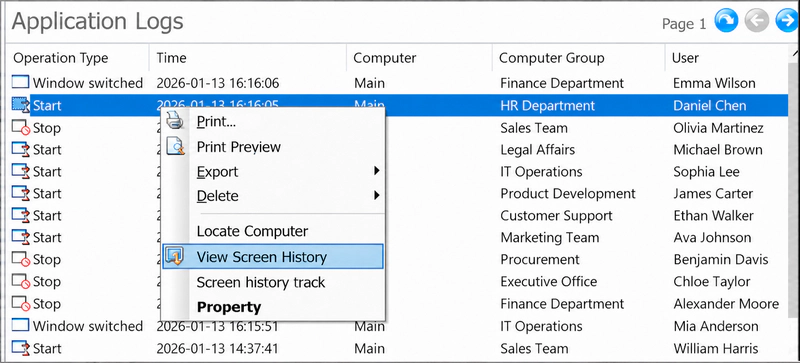
Task: Click Sophia Lee user cell
Action: 706,172
